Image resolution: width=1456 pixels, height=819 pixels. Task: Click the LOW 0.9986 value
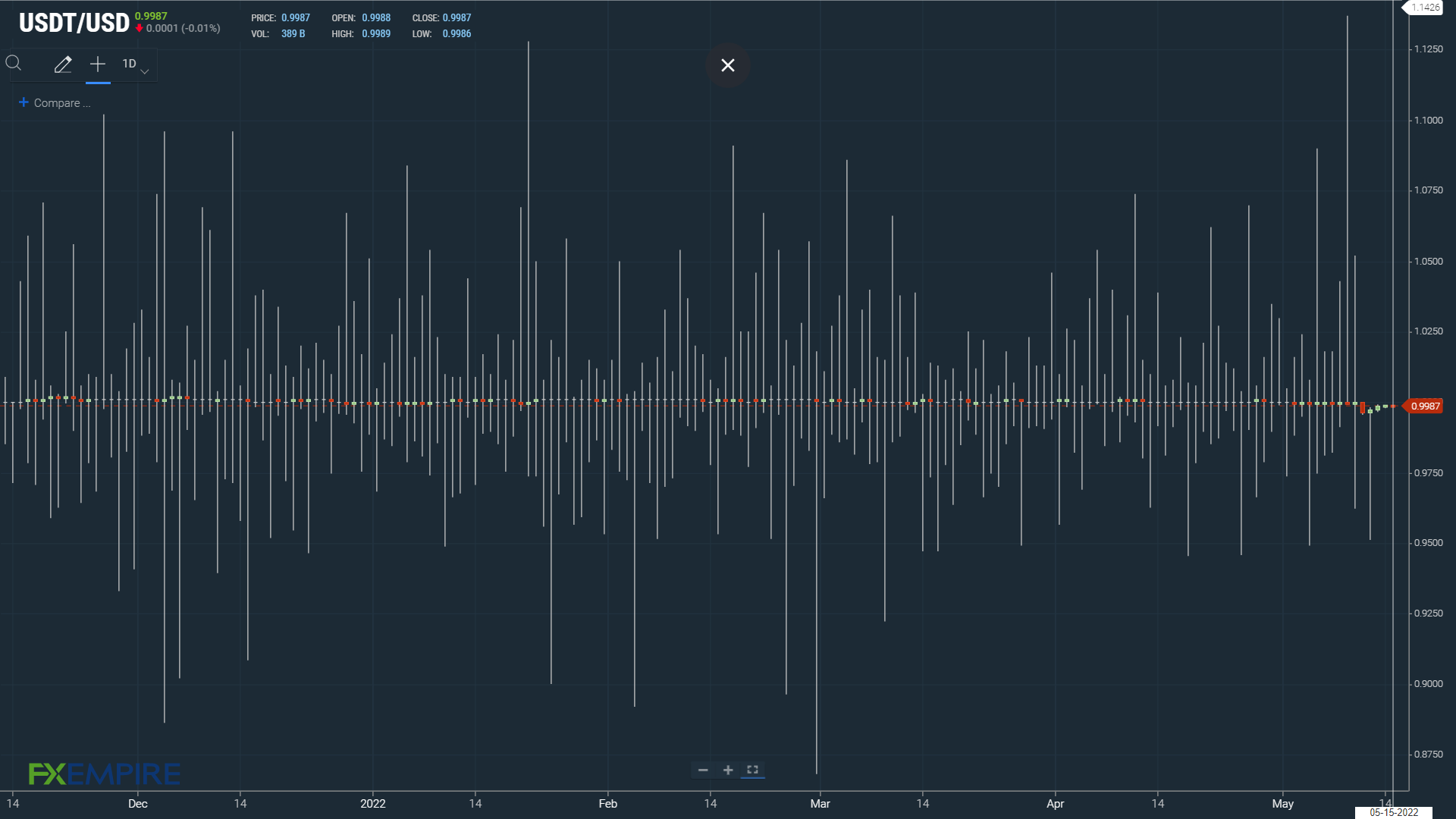[457, 34]
